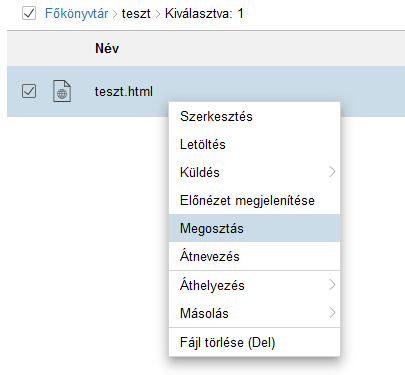Image resolution: width=405 pixels, height=375 pixels.
Task: Choose Szerkesztés from the context menu
Action: pyautogui.click(x=254, y=116)
